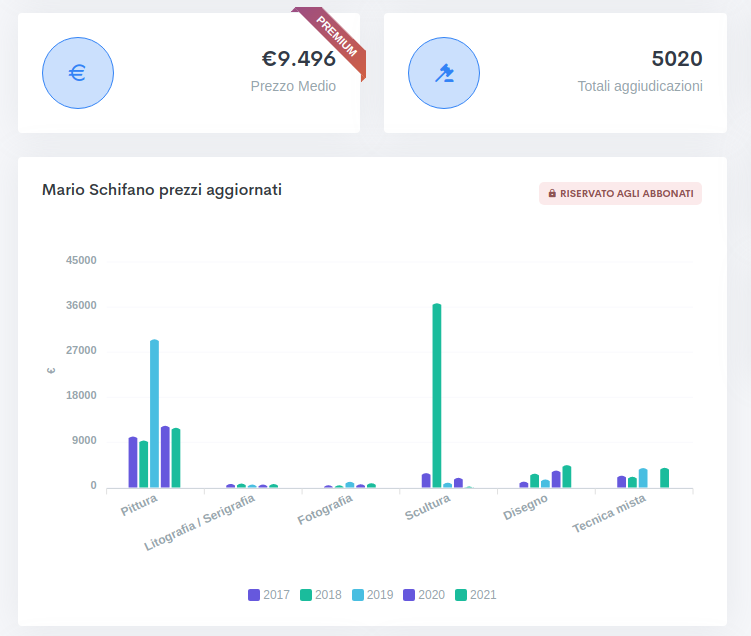Screen dimensions: 751x636
Task: Click the auction gavel circle icon
Action: coord(444,73)
